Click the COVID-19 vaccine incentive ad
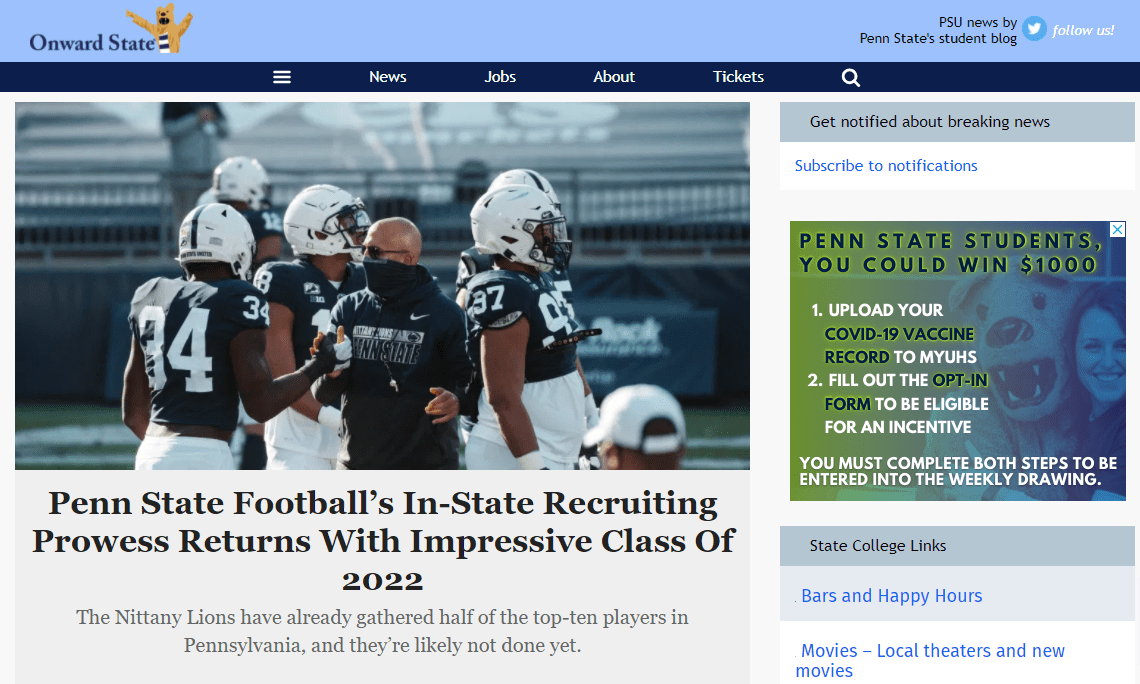1140x684 pixels. (958, 361)
